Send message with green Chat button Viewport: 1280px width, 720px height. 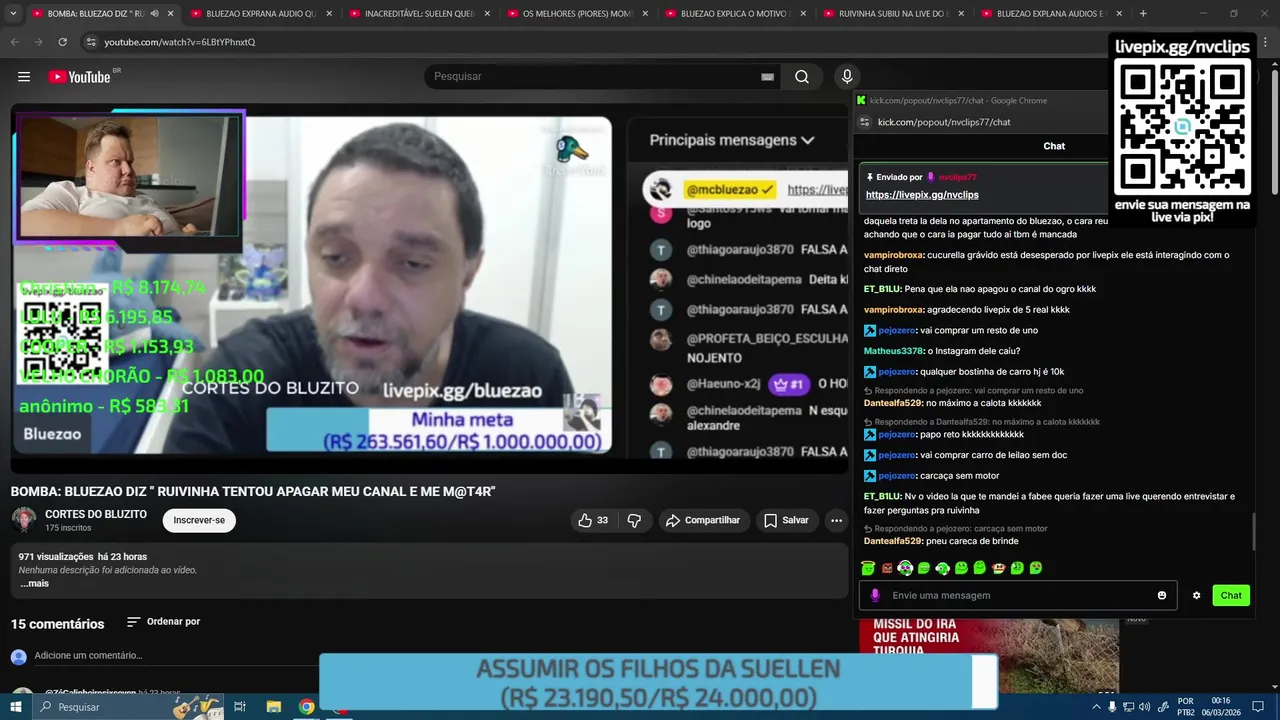1231,596
